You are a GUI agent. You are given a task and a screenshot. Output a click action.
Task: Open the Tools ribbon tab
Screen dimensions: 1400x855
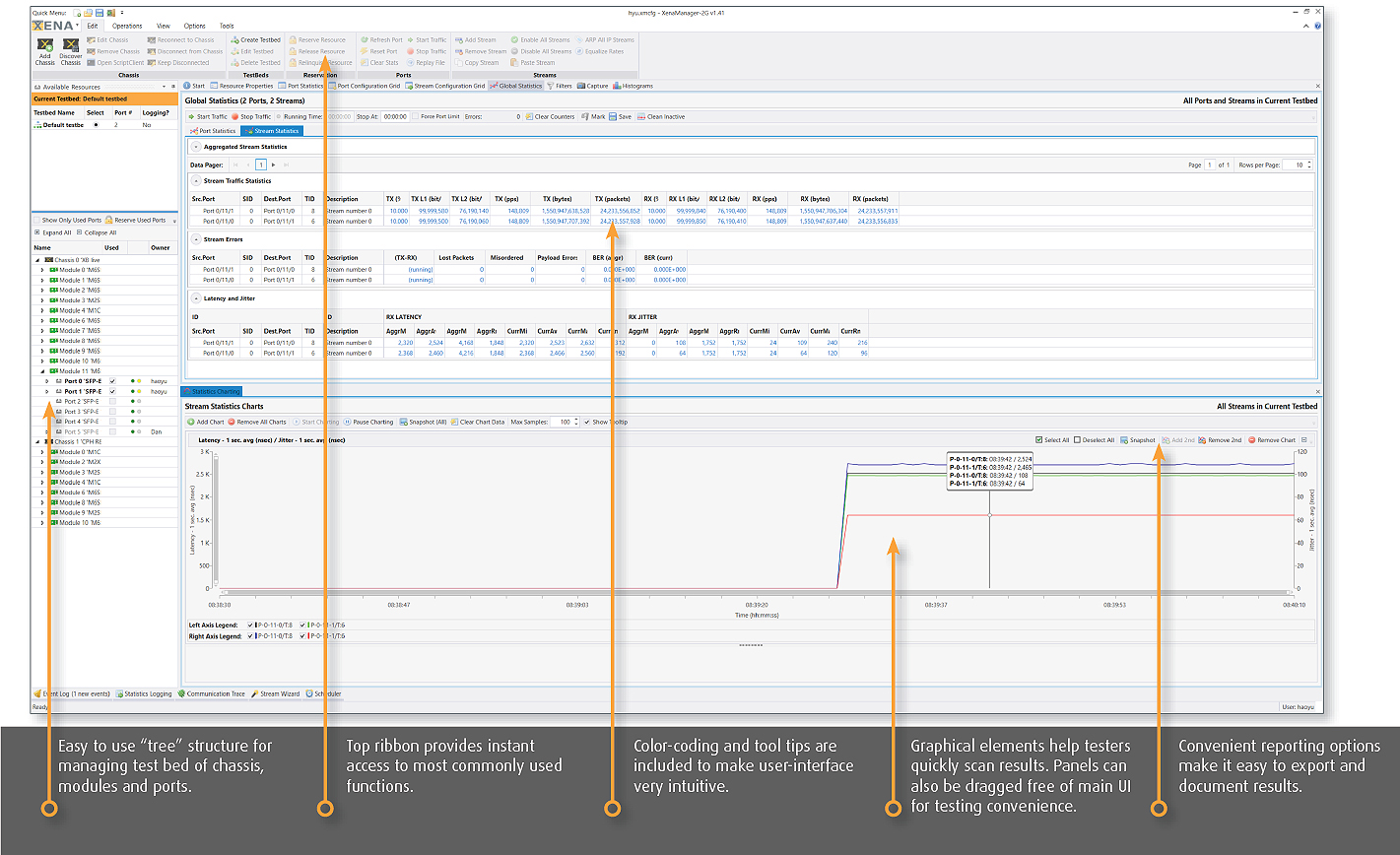tap(227, 26)
